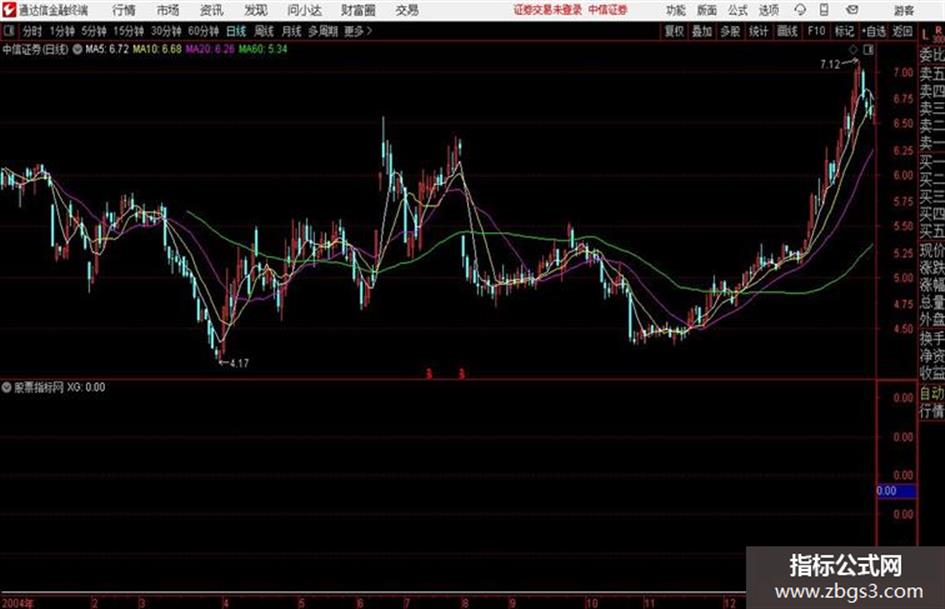Click the 4.17 low price marker
The width and height of the screenshot is (945, 609).
click(239, 364)
